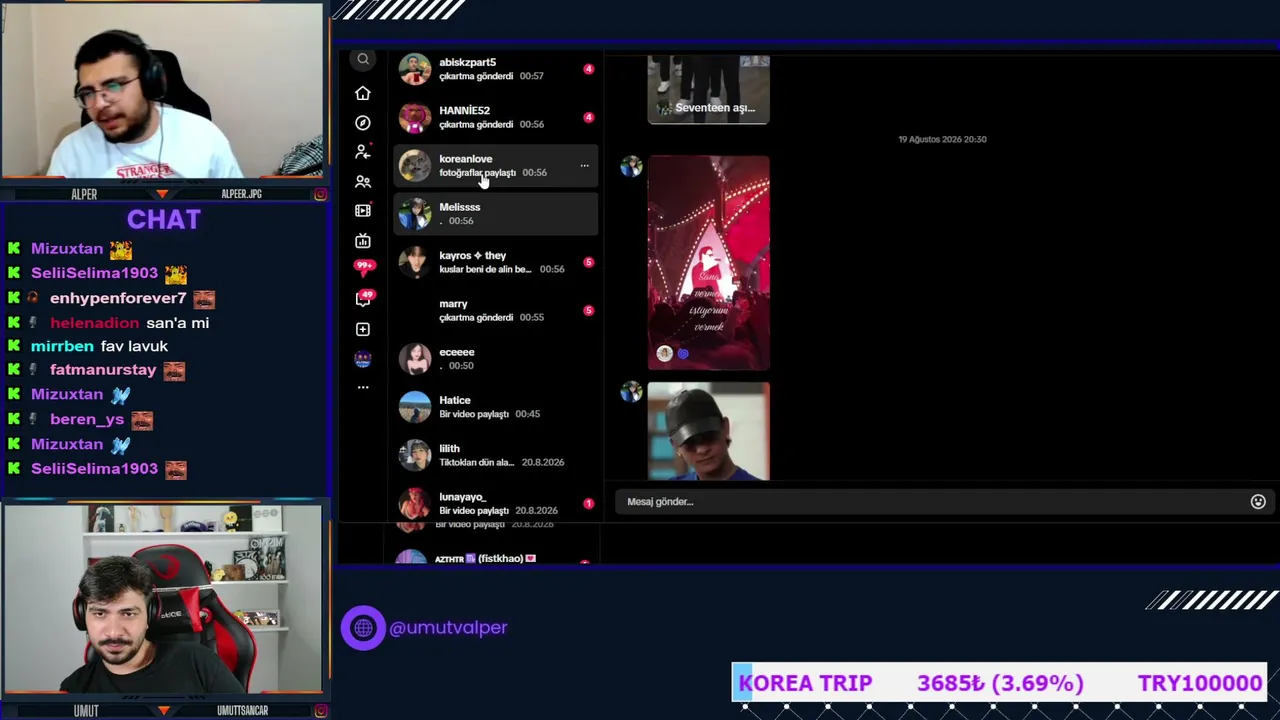This screenshot has width=1280, height=720.
Task: Open the black cap person video thumbnail
Action: 709,431
